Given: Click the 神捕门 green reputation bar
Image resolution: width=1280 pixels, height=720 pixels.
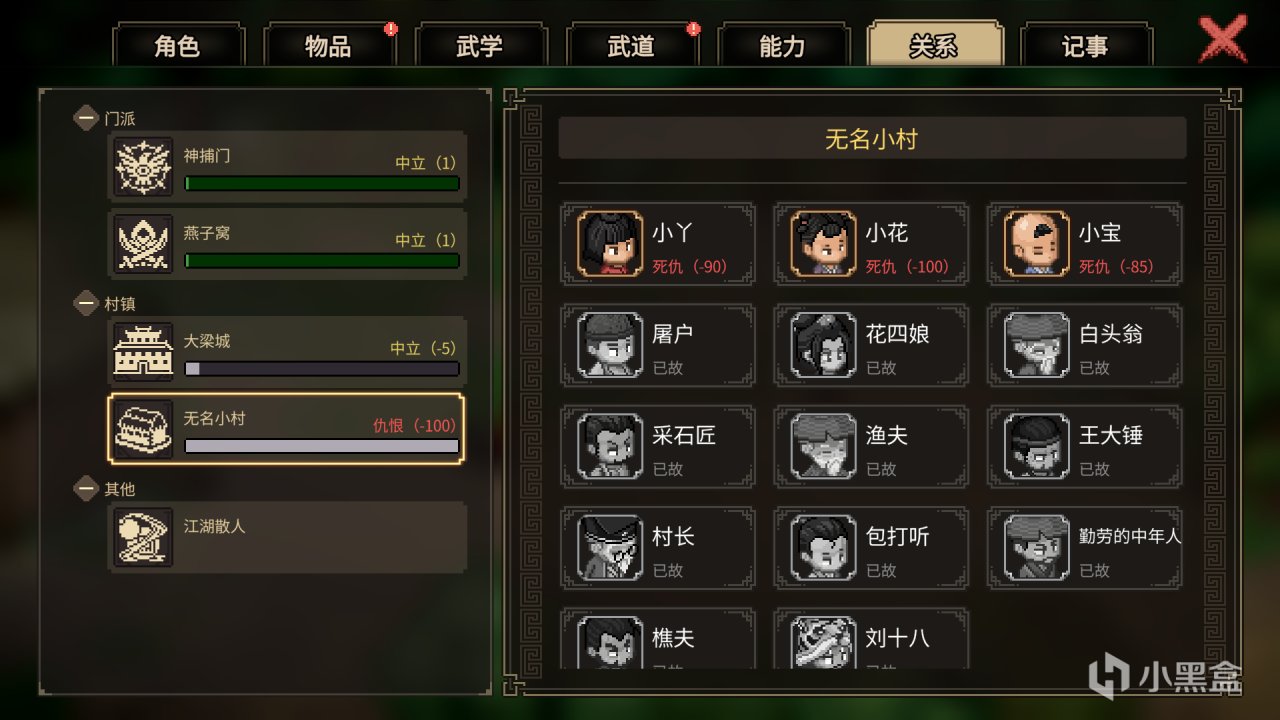Looking at the screenshot, I should click(x=322, y=183).
